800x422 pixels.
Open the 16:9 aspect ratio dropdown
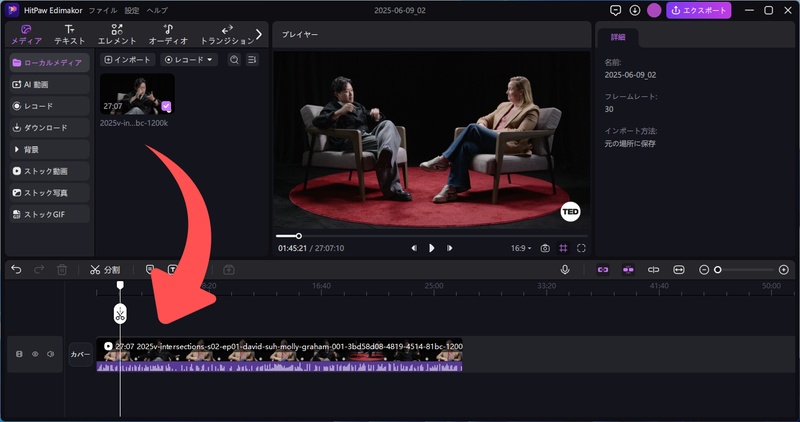pos(521,248)
